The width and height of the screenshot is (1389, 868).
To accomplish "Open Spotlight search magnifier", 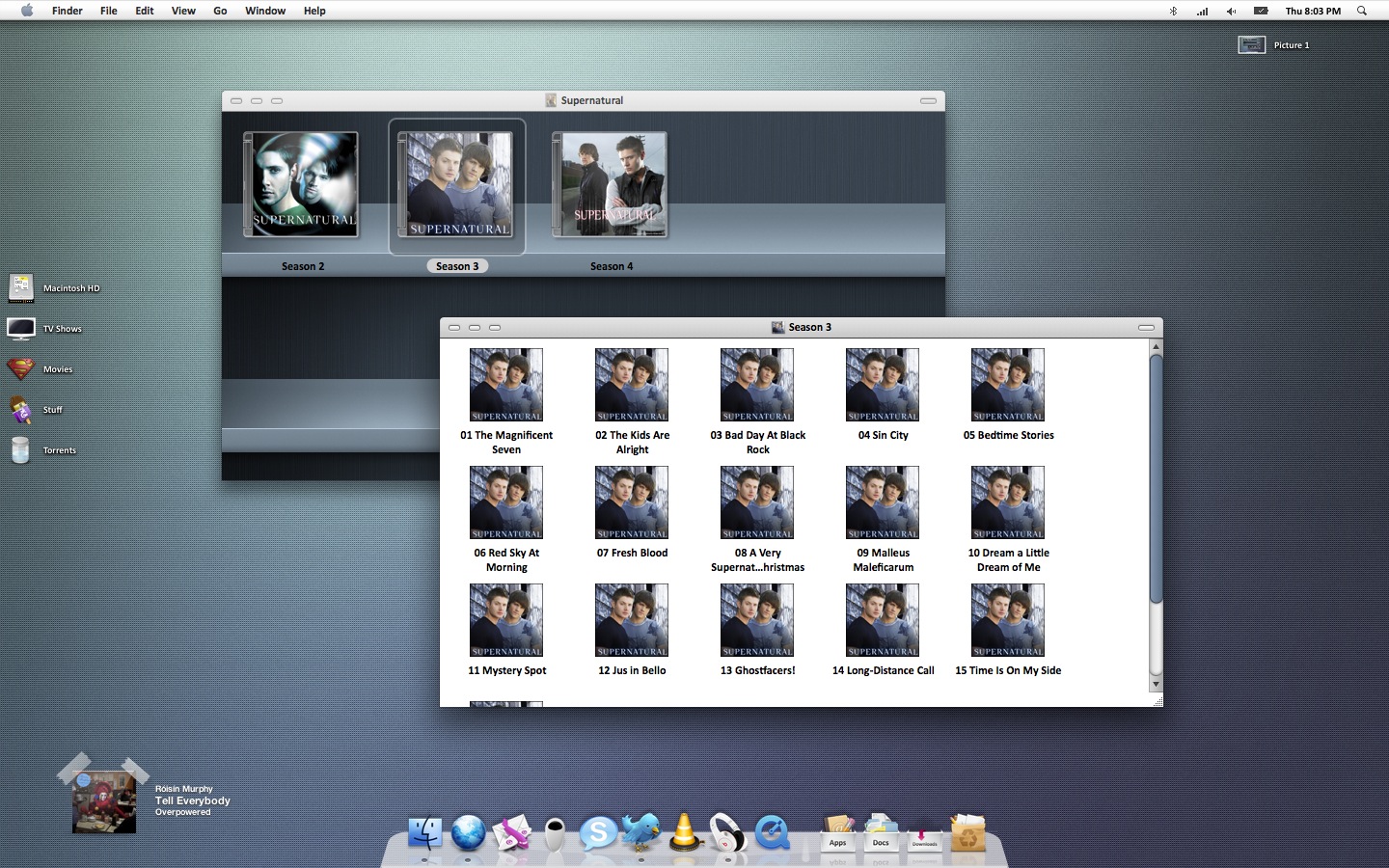I will tap(1362, 11).
